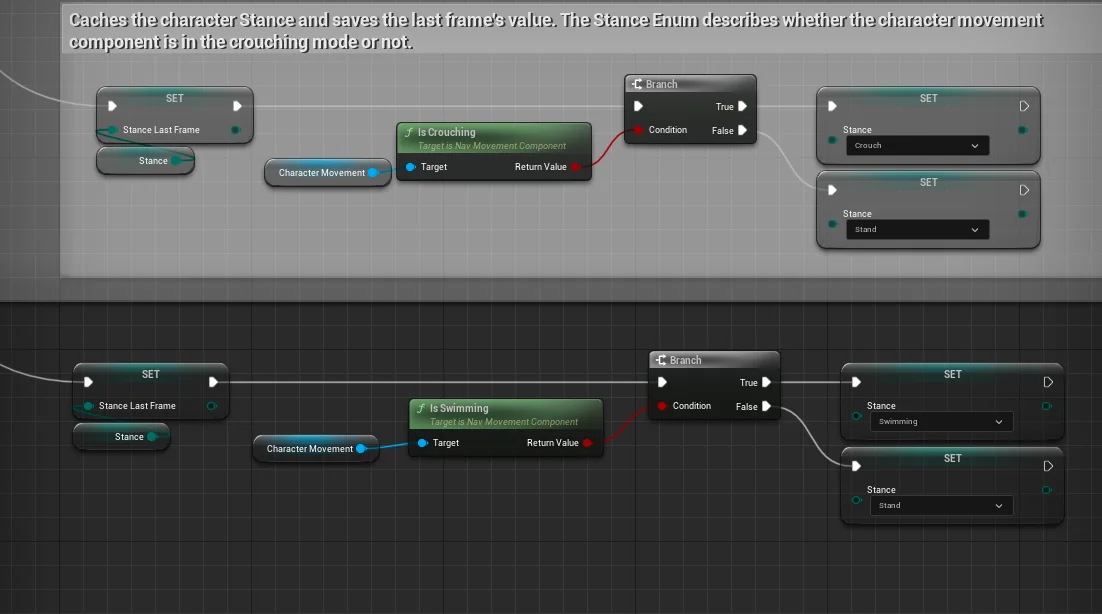Select the Is Crouching node title
1102x614 pixels.
[446, 132]
